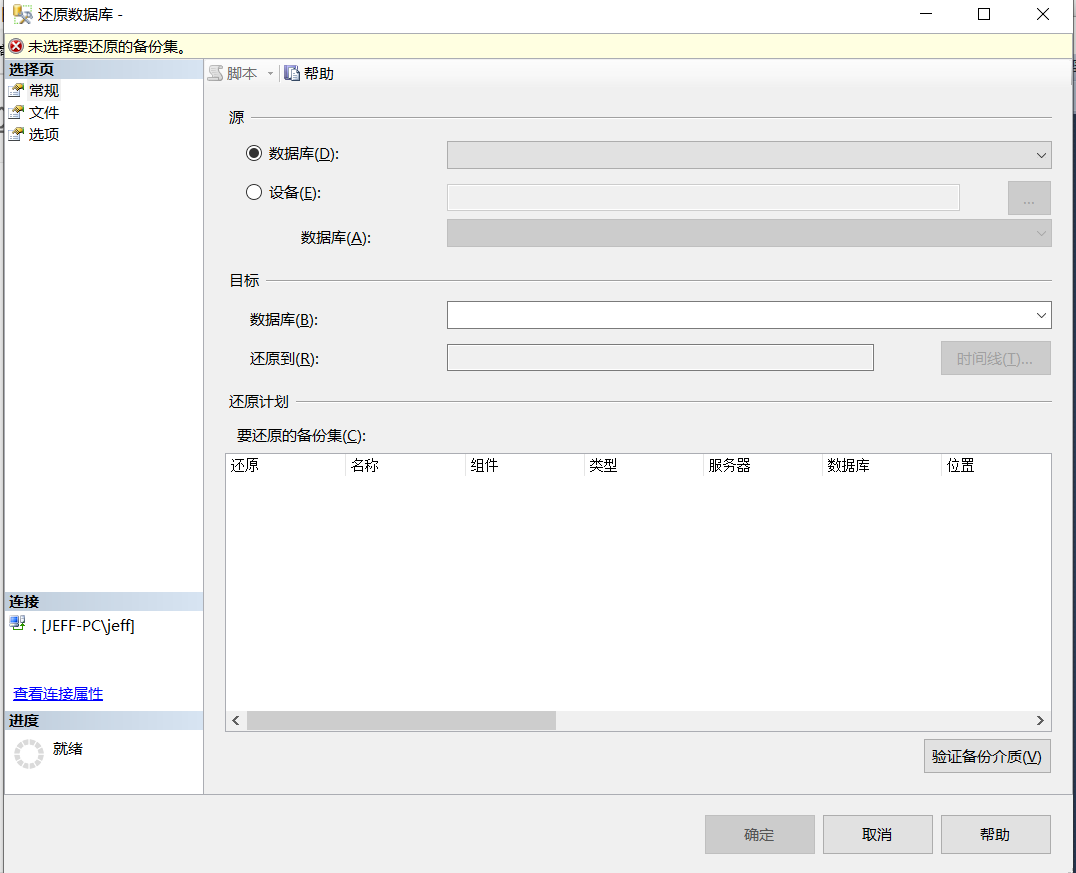Screen dimensions: 1076x873
Task: Select the 常规 page icon
Action: [x=16, y=91]
